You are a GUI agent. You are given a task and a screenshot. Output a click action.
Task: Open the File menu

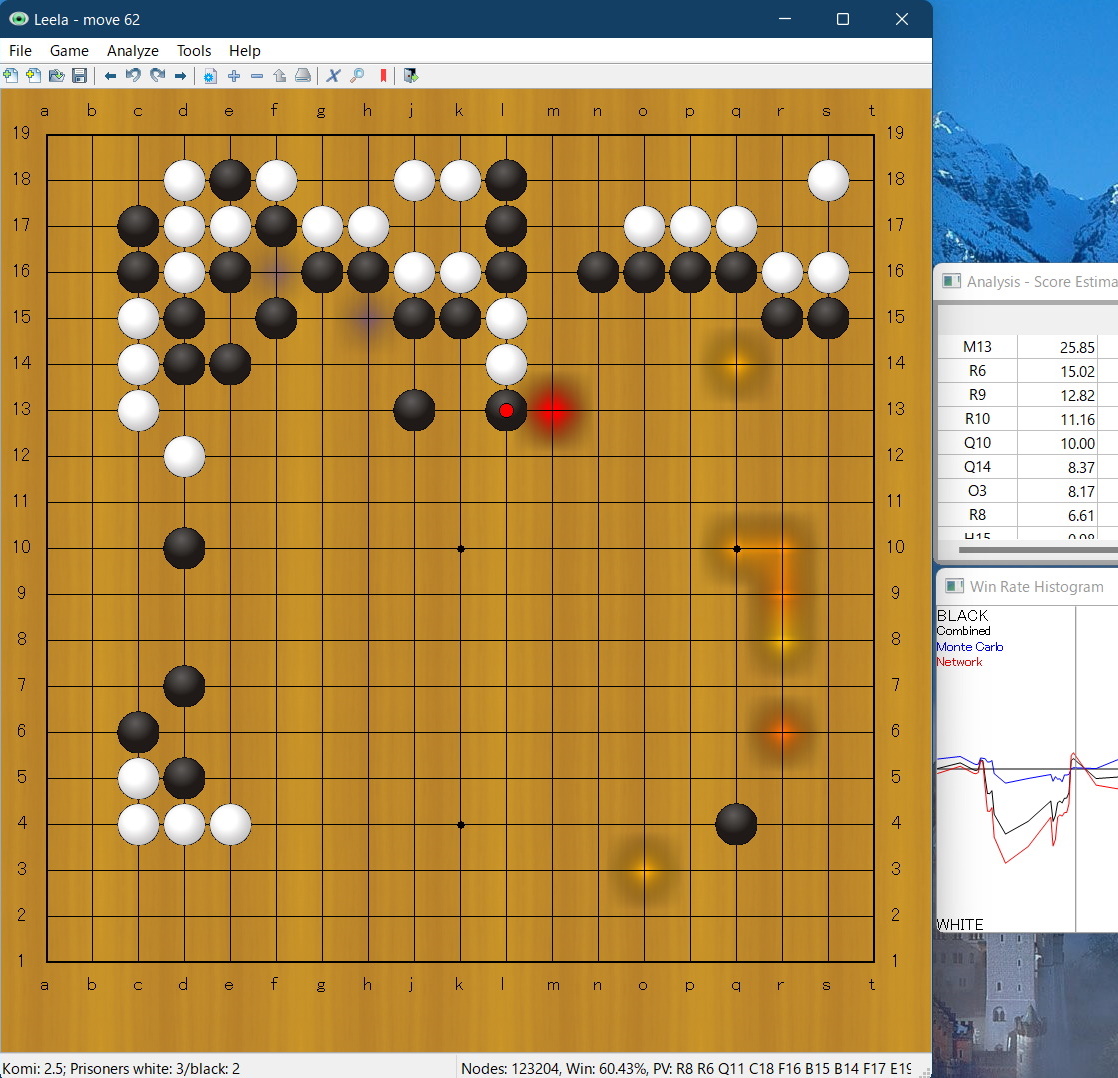[x=20, y=51]
